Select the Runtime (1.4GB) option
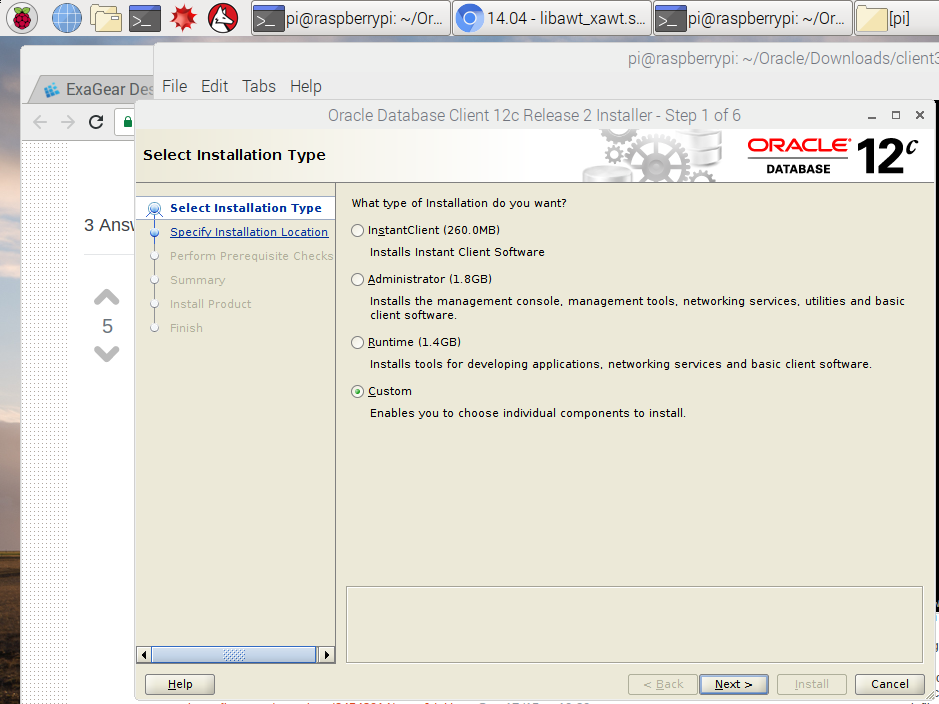 click(406, 342)
